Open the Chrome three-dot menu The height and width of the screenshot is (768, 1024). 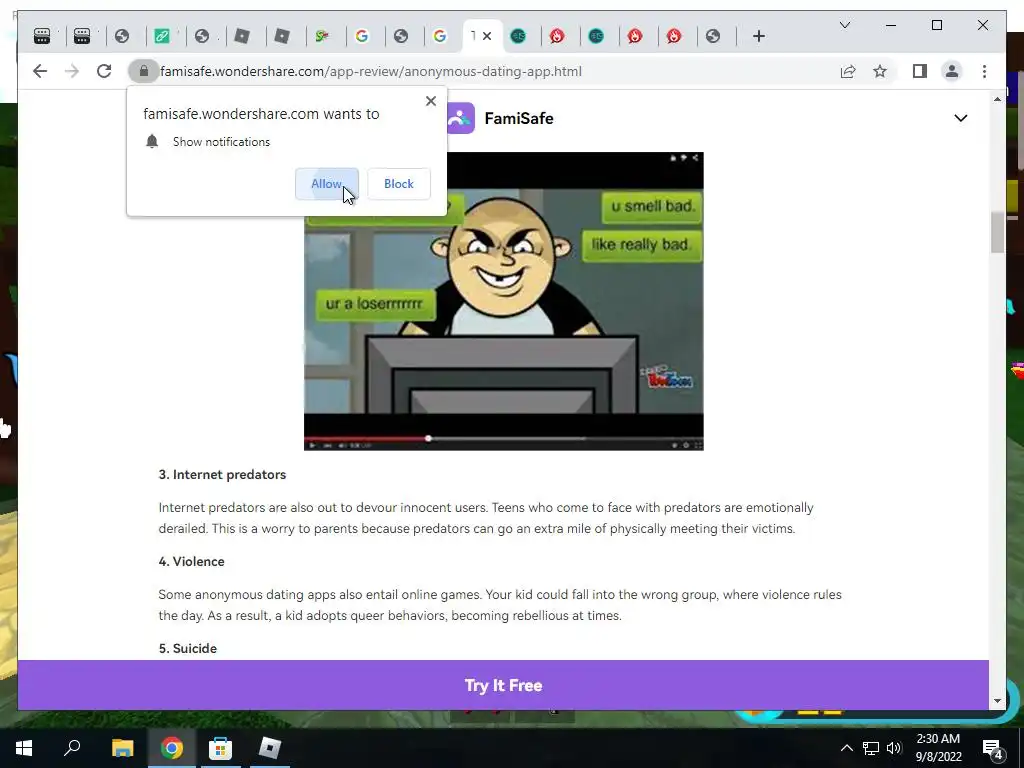coord(984,71)
